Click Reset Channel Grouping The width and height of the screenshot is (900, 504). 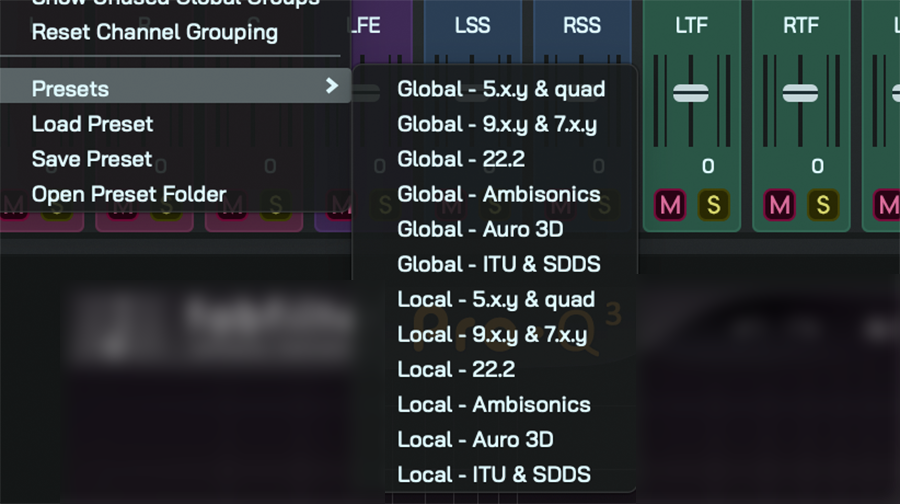point(154,32)
